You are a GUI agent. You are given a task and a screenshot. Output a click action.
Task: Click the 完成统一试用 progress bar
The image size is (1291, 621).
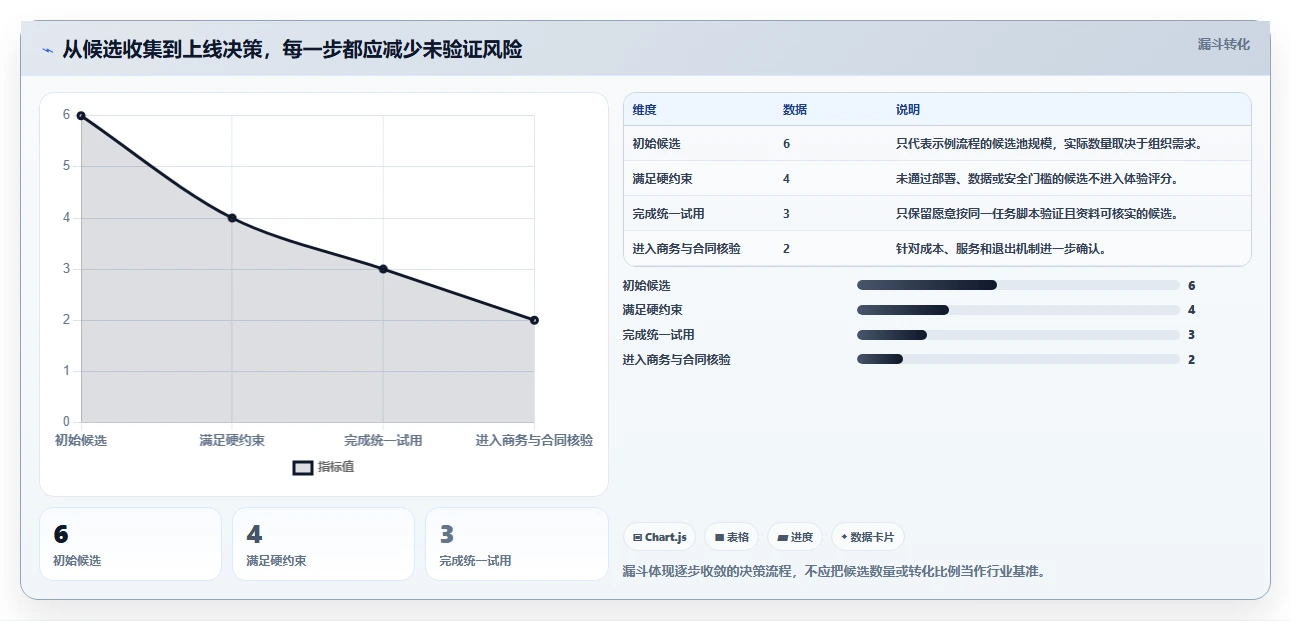coord(1018,335)
